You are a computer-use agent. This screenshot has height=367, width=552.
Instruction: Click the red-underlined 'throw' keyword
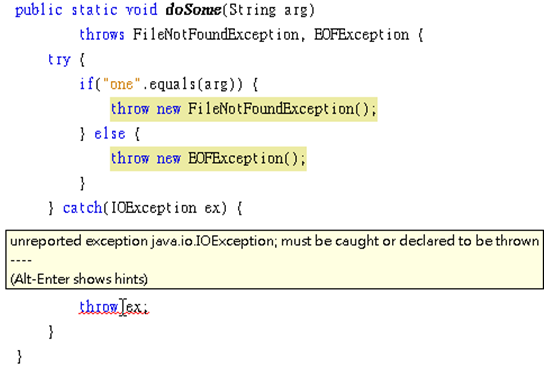click(99, 307)
